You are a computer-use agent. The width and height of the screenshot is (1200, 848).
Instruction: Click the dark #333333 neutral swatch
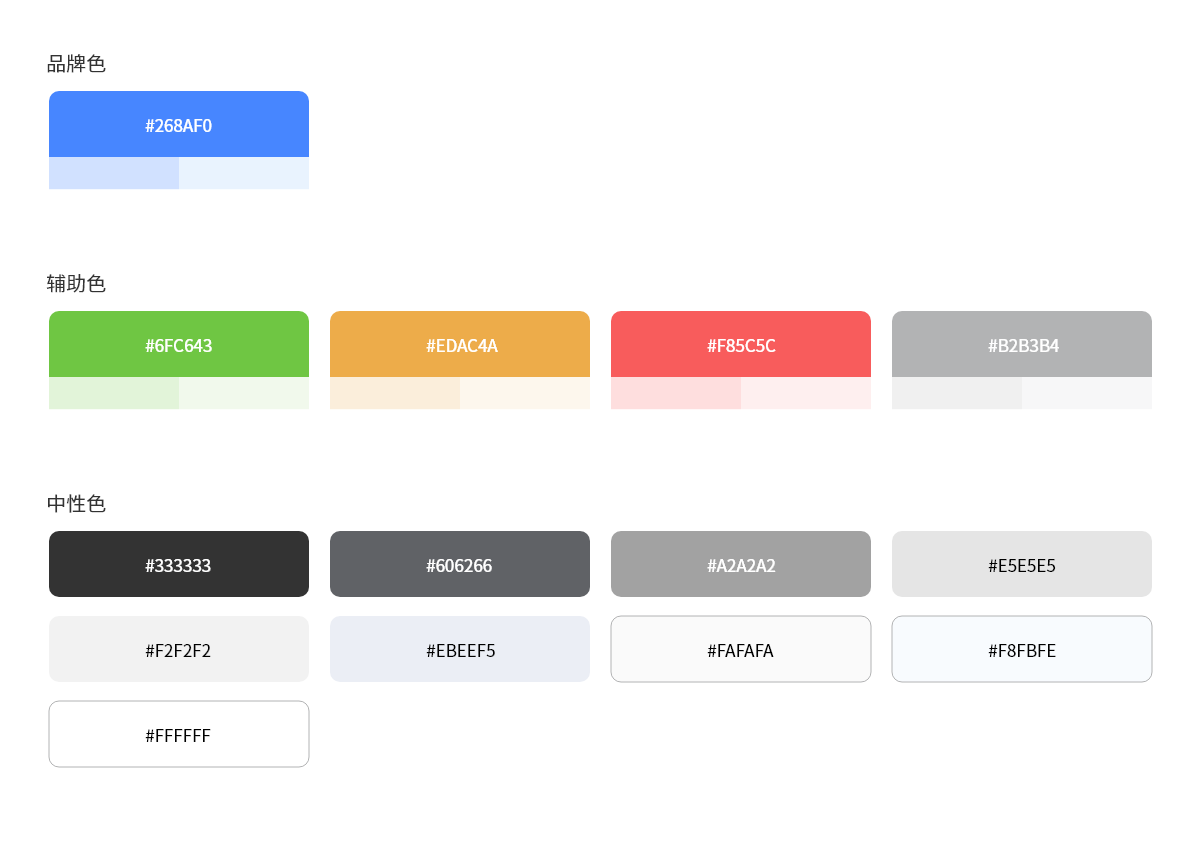(x=179, y=564)
